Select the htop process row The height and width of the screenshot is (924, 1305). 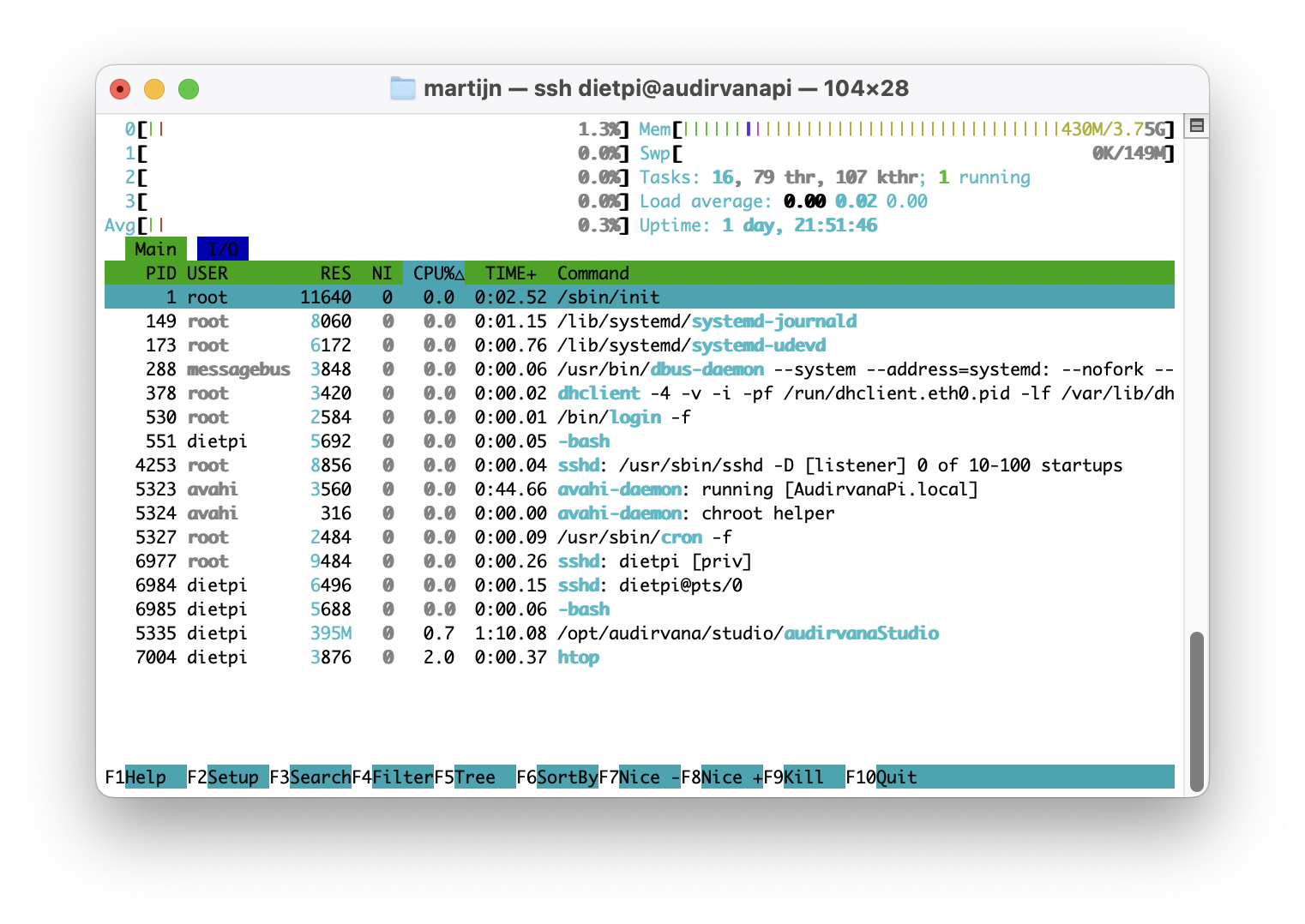point(640,657)
